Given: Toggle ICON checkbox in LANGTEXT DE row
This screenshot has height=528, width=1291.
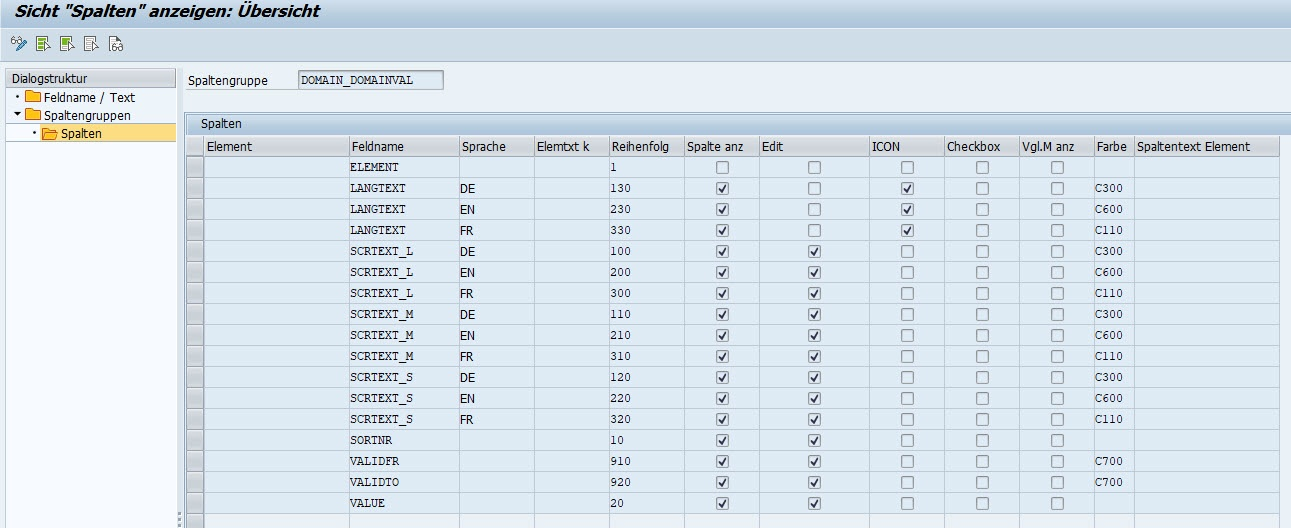Looking at the screenshot, I should point(907,188).
